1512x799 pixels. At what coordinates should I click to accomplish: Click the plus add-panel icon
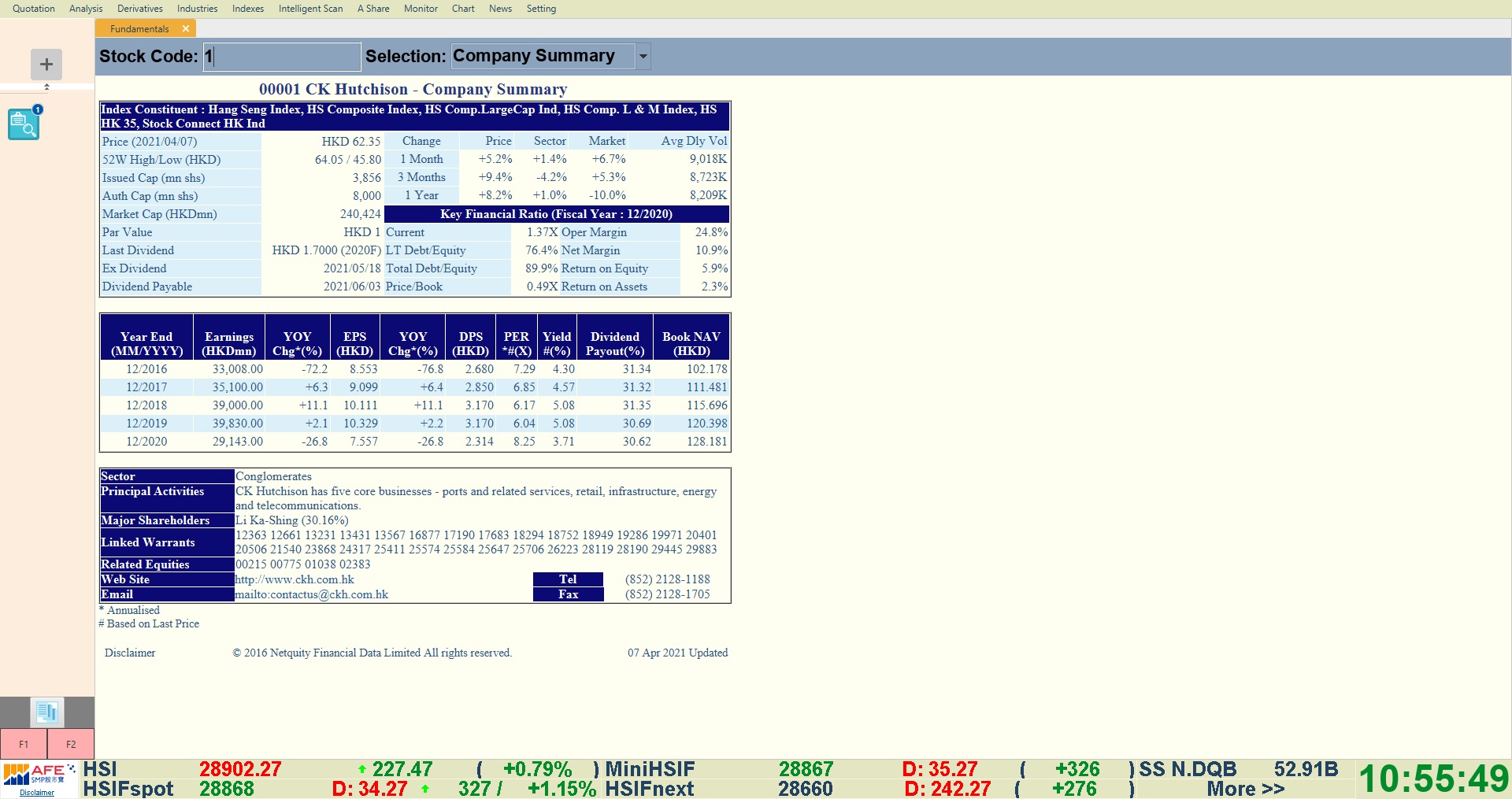[46, 64]
